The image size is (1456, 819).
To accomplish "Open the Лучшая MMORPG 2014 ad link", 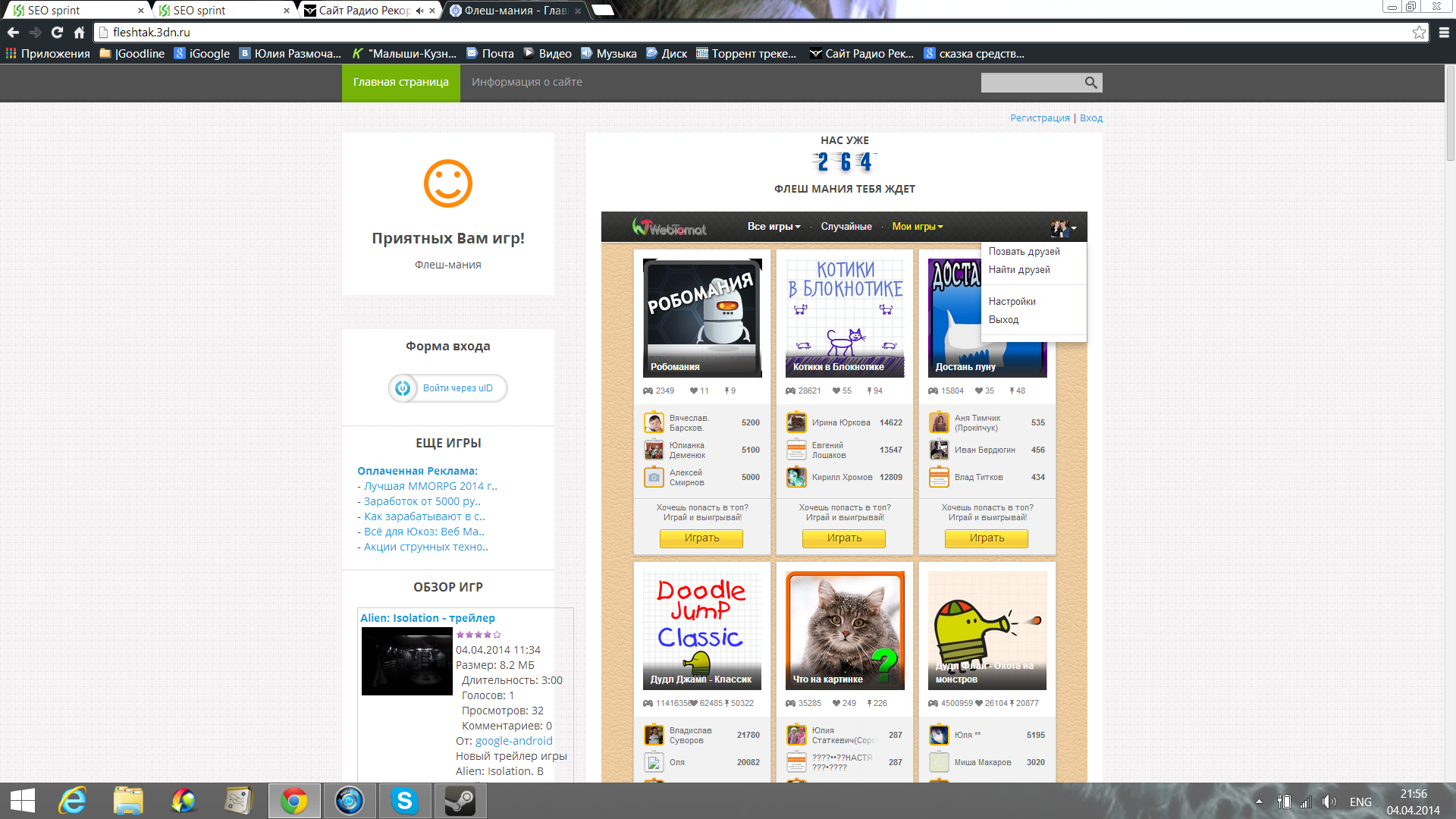I will click(x=430, y=486).
